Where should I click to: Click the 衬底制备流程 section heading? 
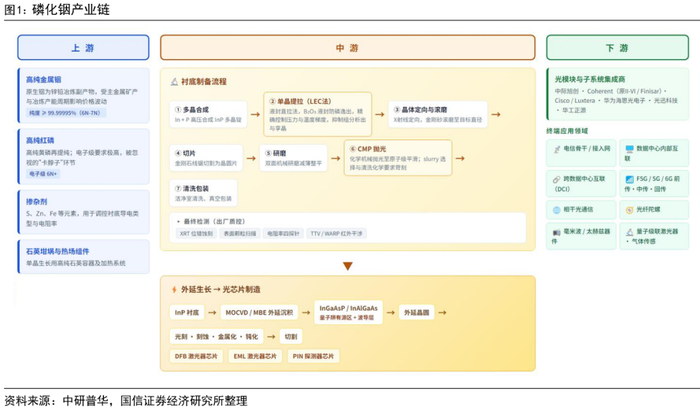[x=204, y=82]
